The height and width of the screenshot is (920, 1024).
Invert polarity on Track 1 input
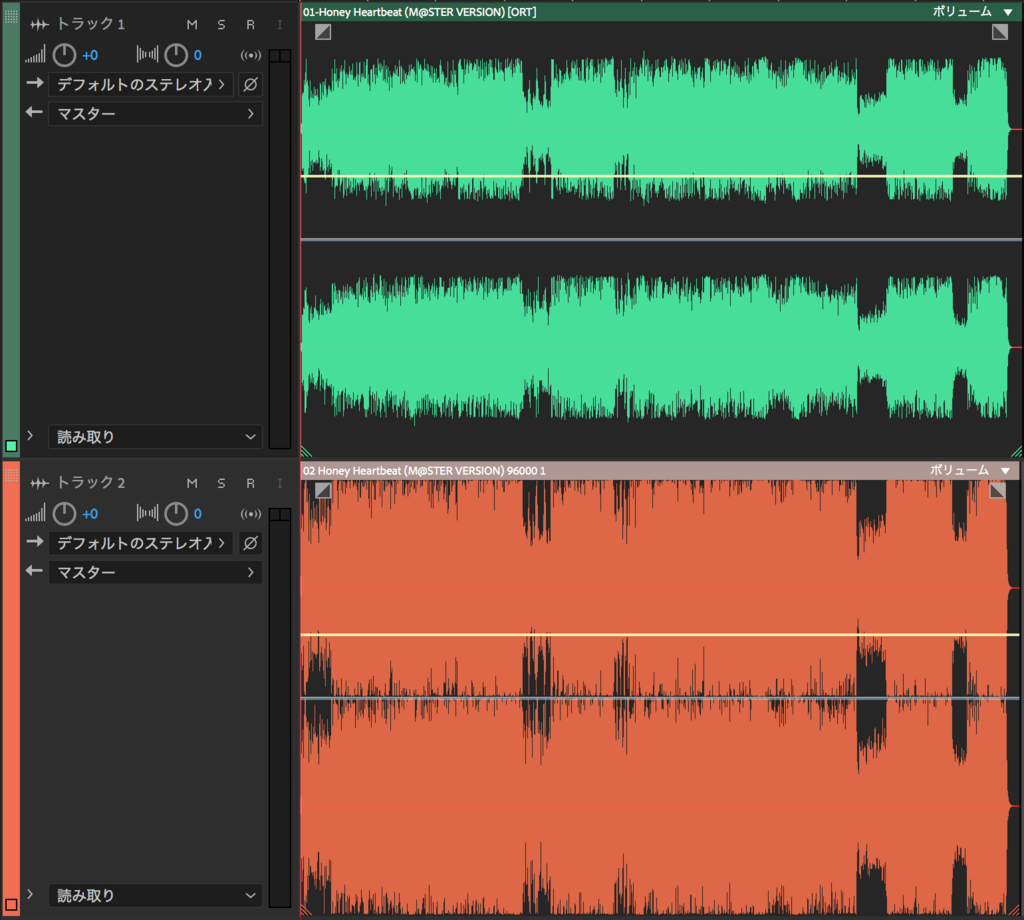[251, 84]
